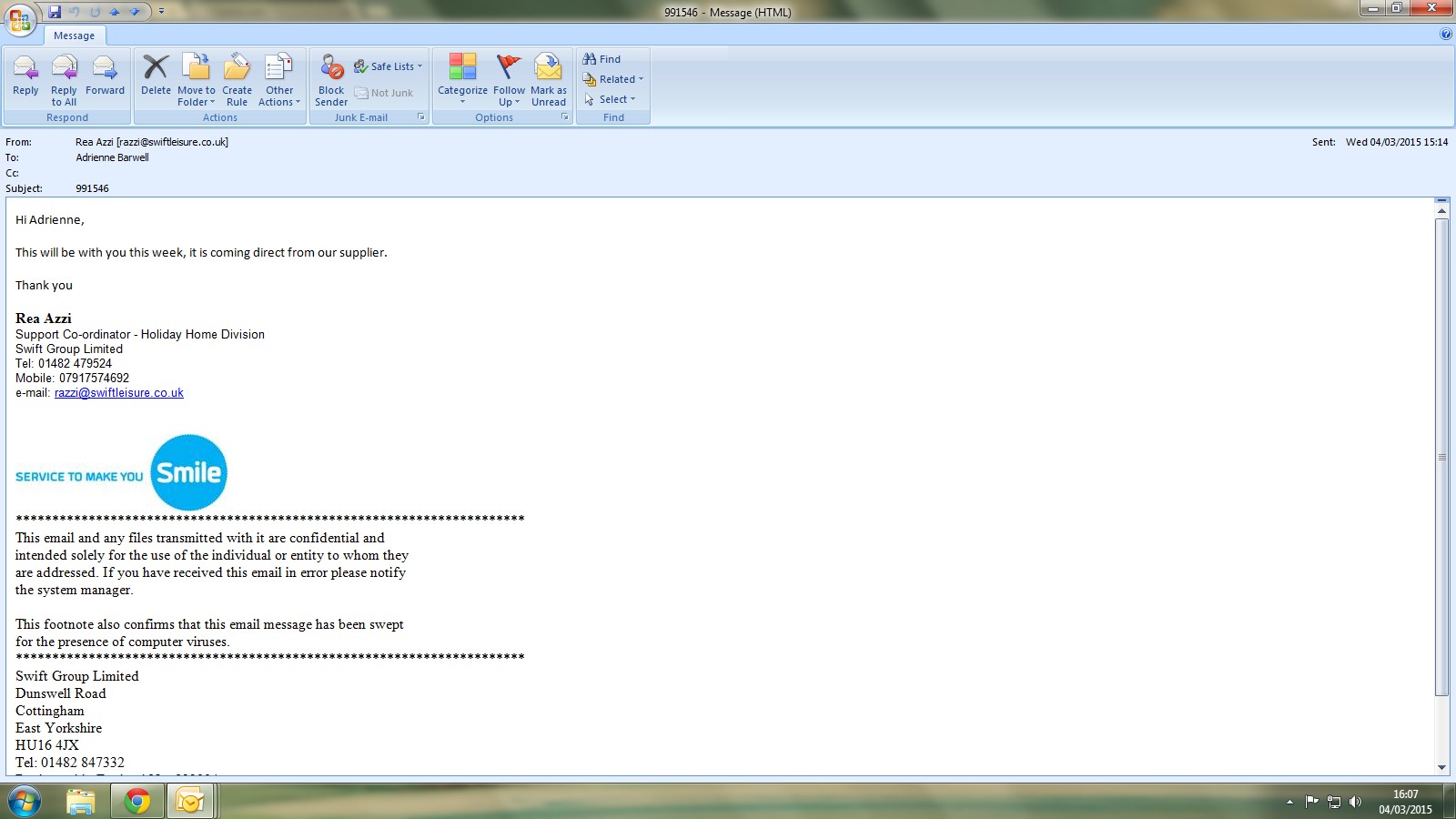Forward this email message
This screenshot has width=1456, height=819.
pos(105,75)
